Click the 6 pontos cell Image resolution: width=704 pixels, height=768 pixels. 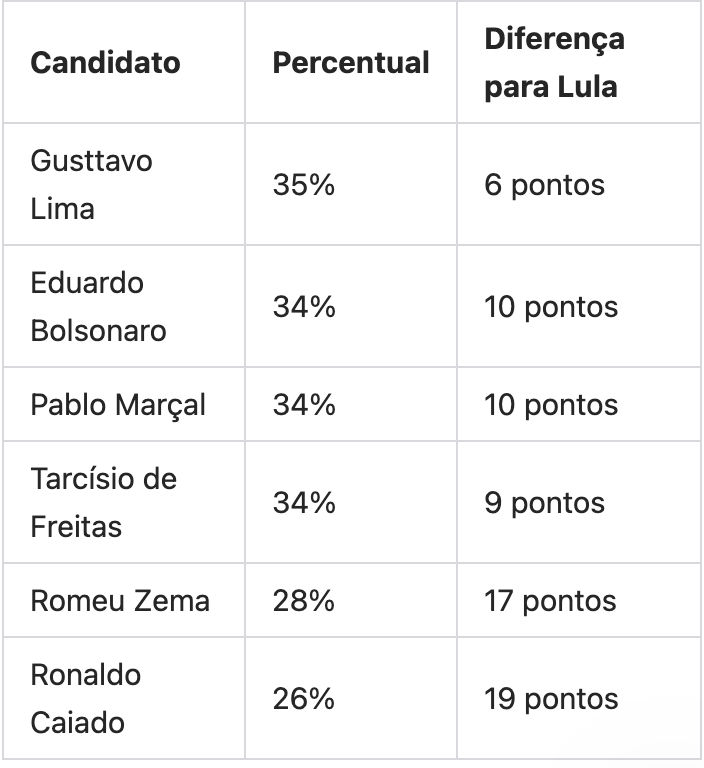point(544,185)
